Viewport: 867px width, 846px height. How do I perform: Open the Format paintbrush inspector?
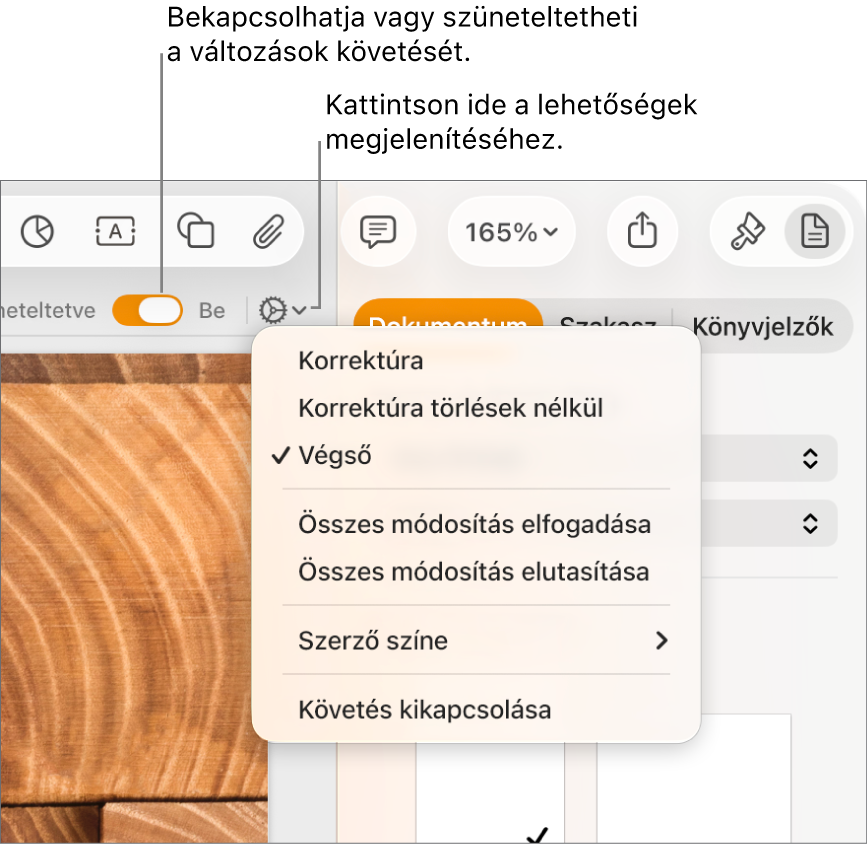click(748, 231)
